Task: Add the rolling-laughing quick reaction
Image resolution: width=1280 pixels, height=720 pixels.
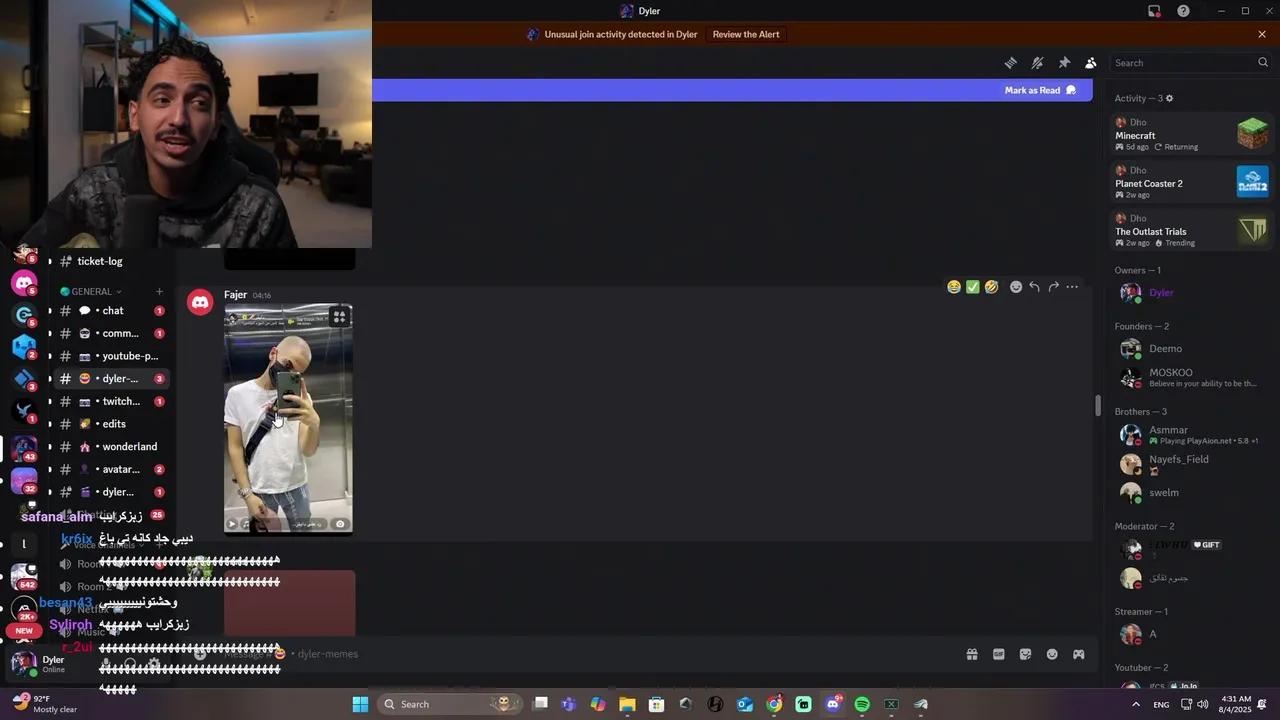Action: (992, 287)
